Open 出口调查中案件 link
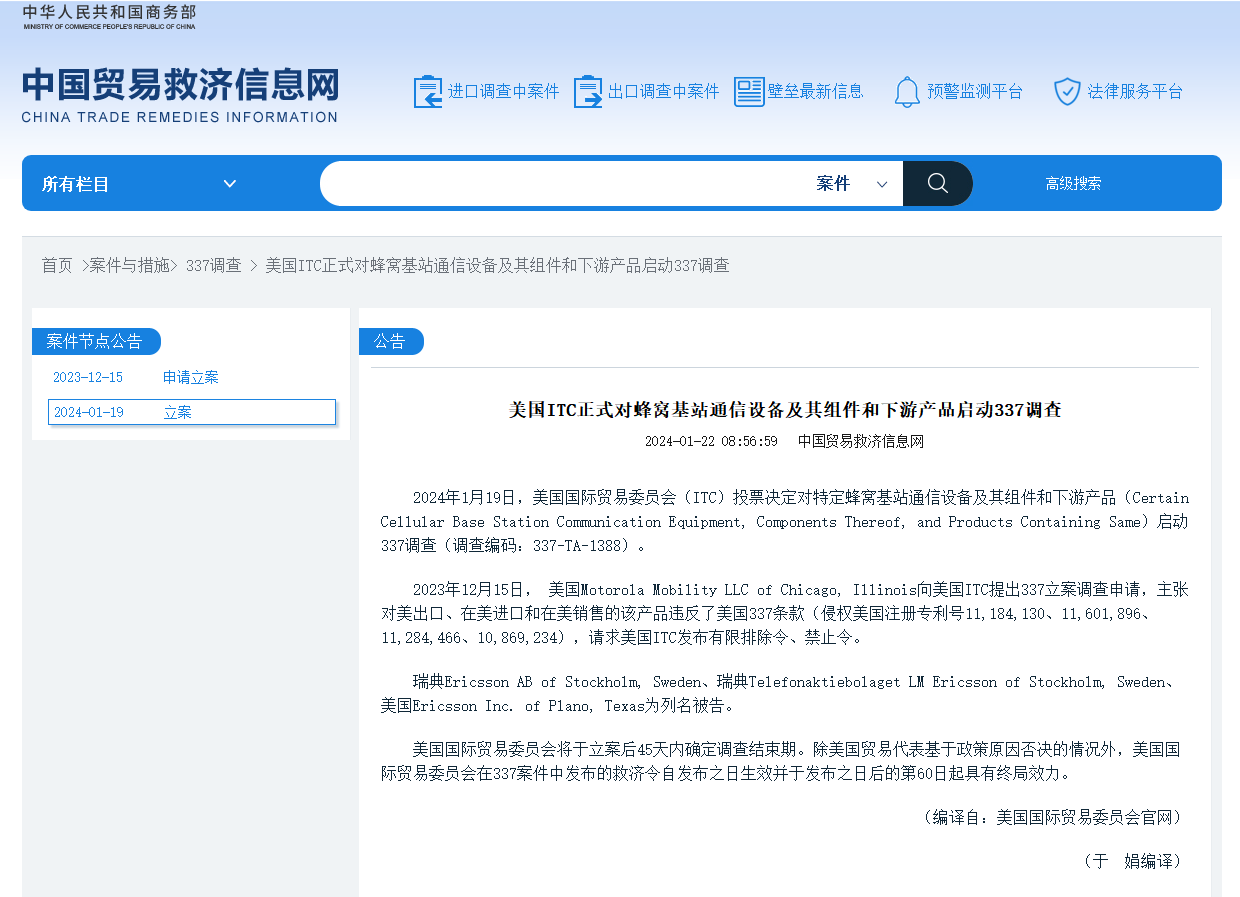Viewport: 1240px width, 897px height. click(x=664, y=92)
